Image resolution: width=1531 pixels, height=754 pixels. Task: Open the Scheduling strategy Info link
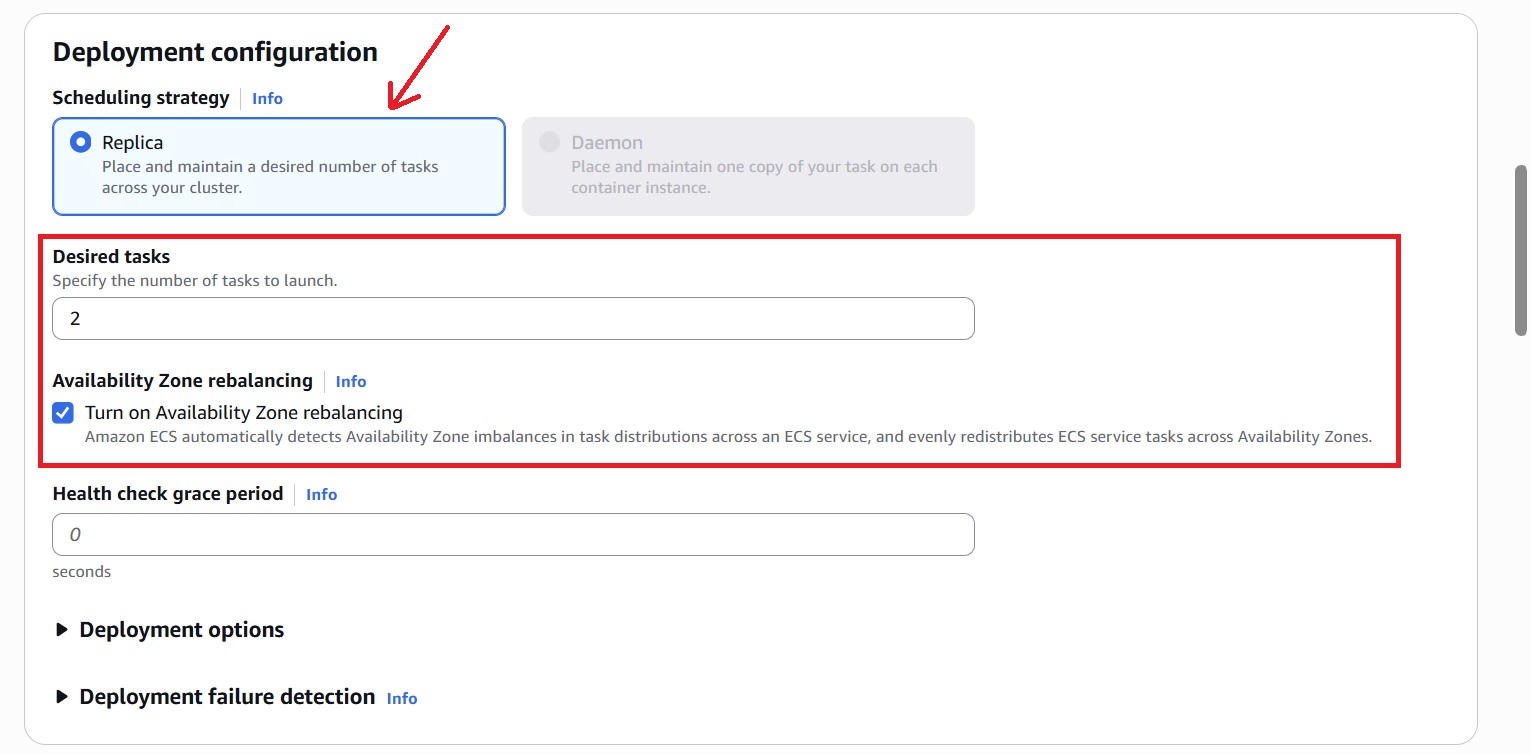266,98
